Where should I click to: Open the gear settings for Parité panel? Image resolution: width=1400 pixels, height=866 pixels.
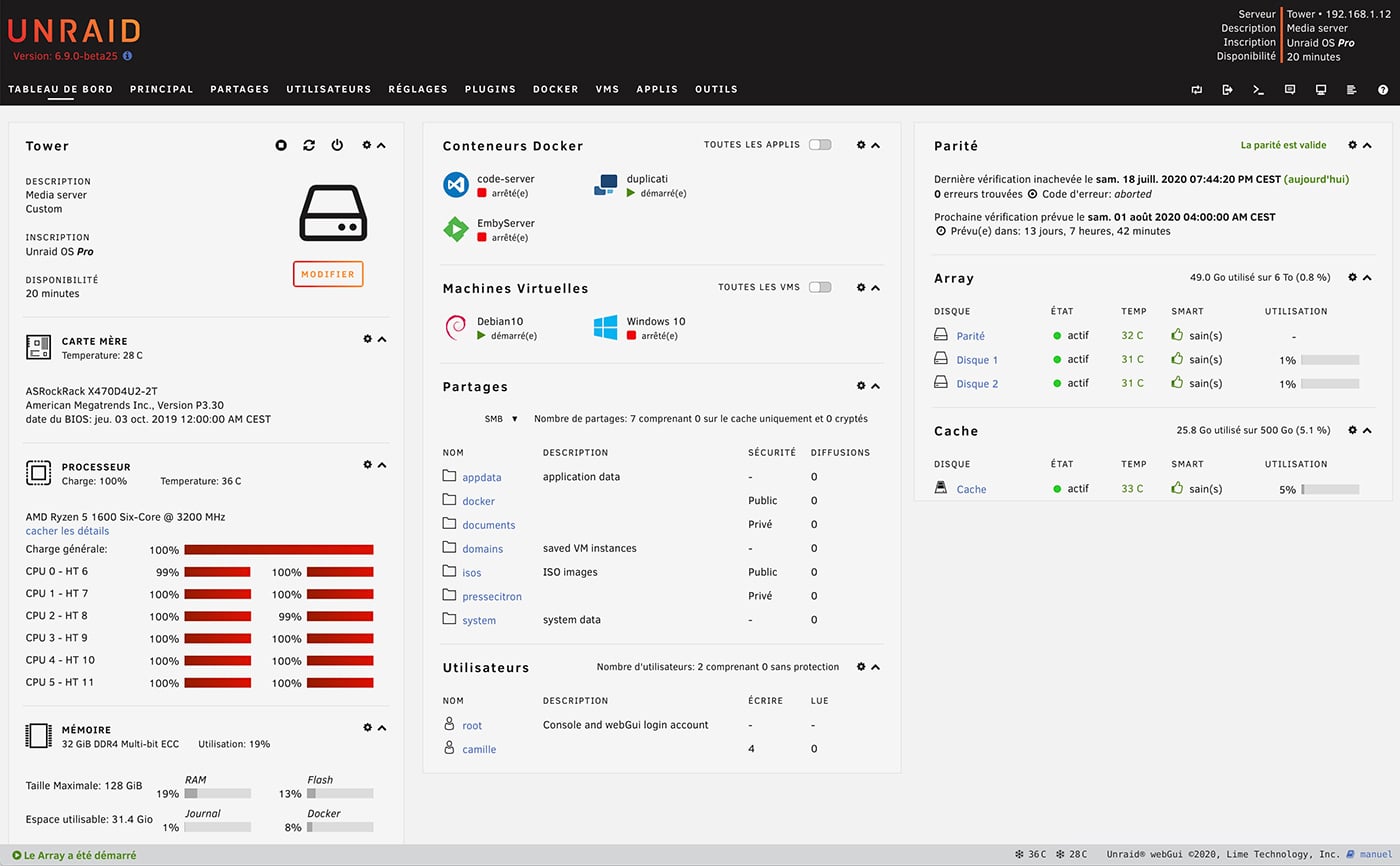(1352, 145)
